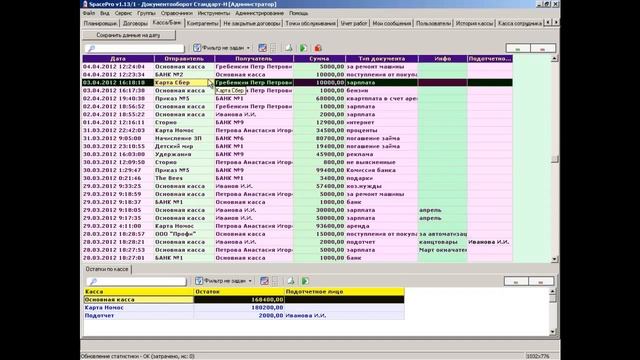Switch to the Пользователи tab
The image size is (640, 360).
pyautogui.click(x=433, y=23)
